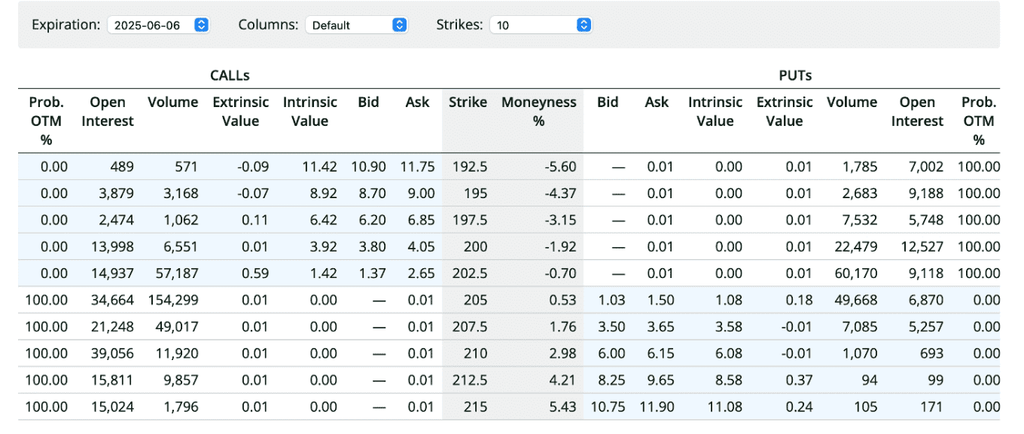
Task: Click put open interest 12,527
Action: pos(922,247)
